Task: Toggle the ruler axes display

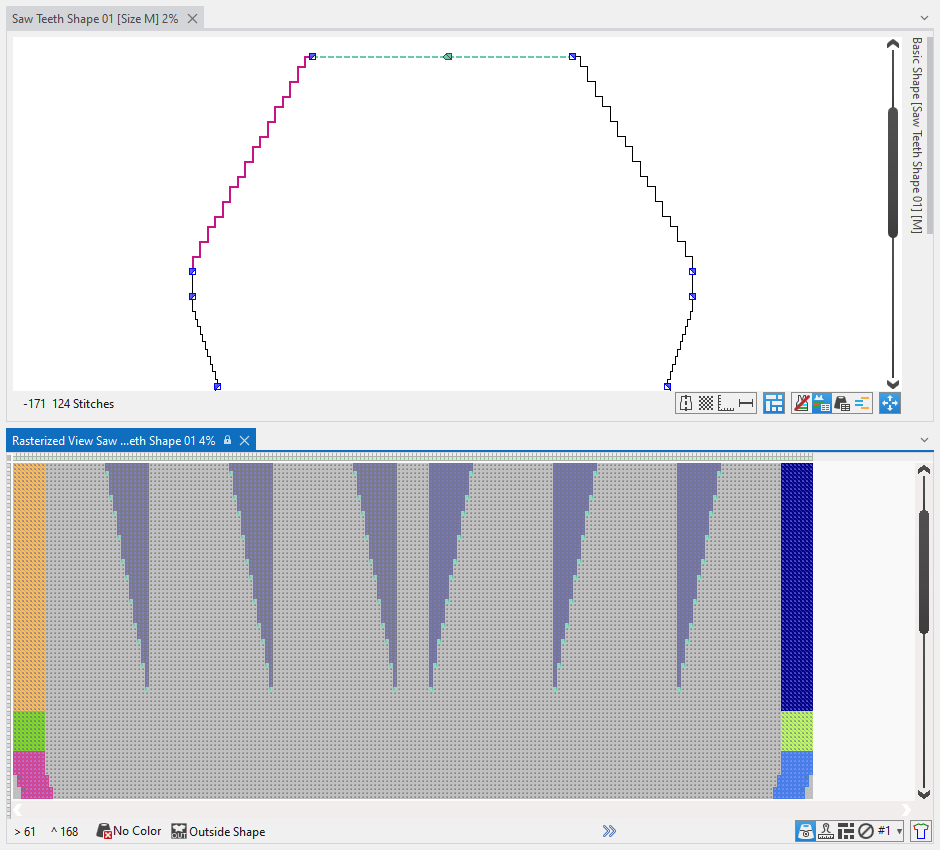Action: coord(725,403)
